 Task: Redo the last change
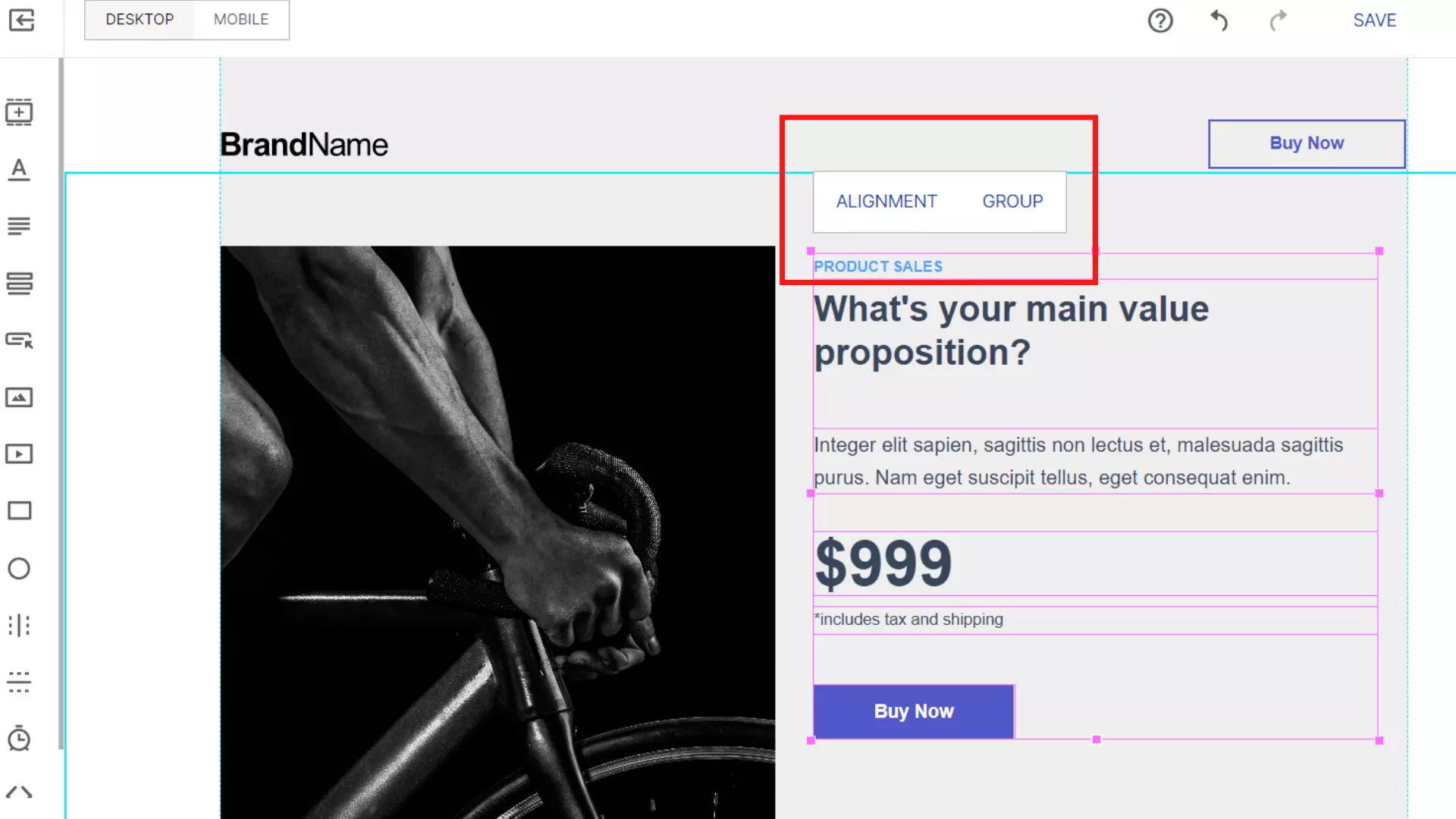(x=1278, y=20)
